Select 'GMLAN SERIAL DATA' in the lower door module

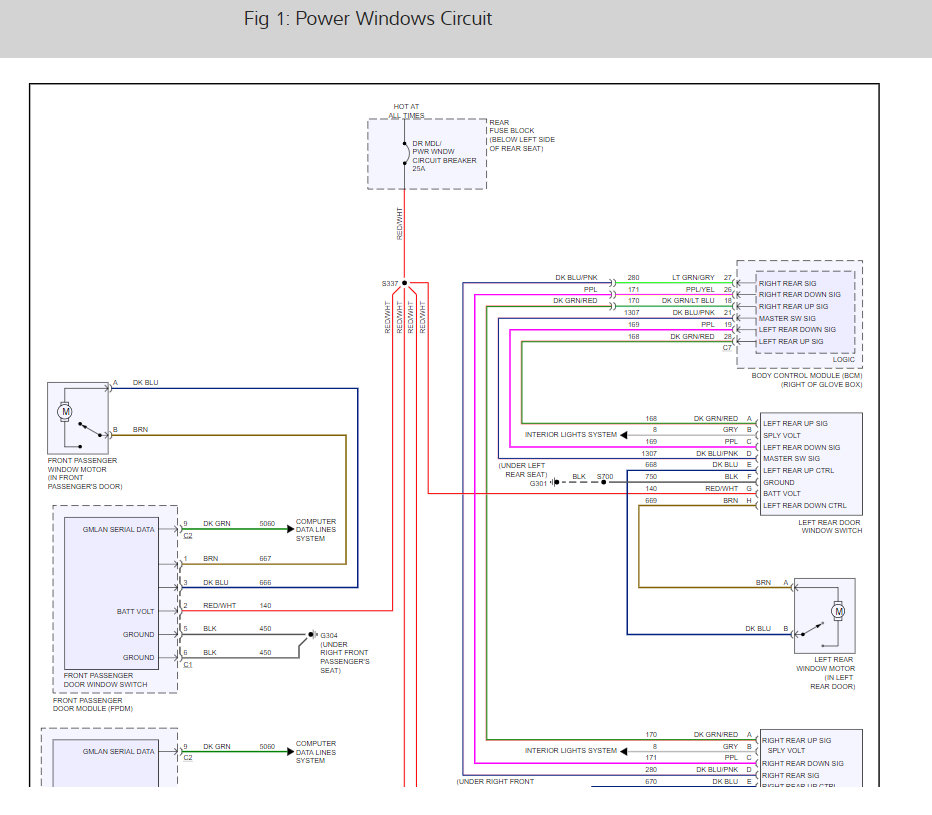point(118,751)
